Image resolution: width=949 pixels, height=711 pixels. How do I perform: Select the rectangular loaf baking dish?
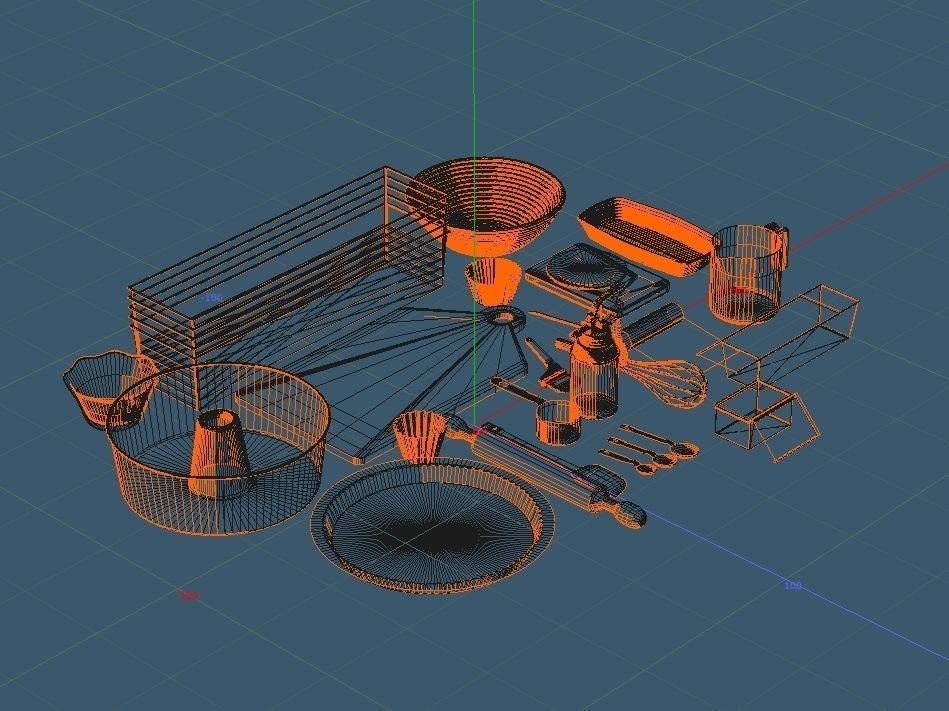(x=646, y=235)
